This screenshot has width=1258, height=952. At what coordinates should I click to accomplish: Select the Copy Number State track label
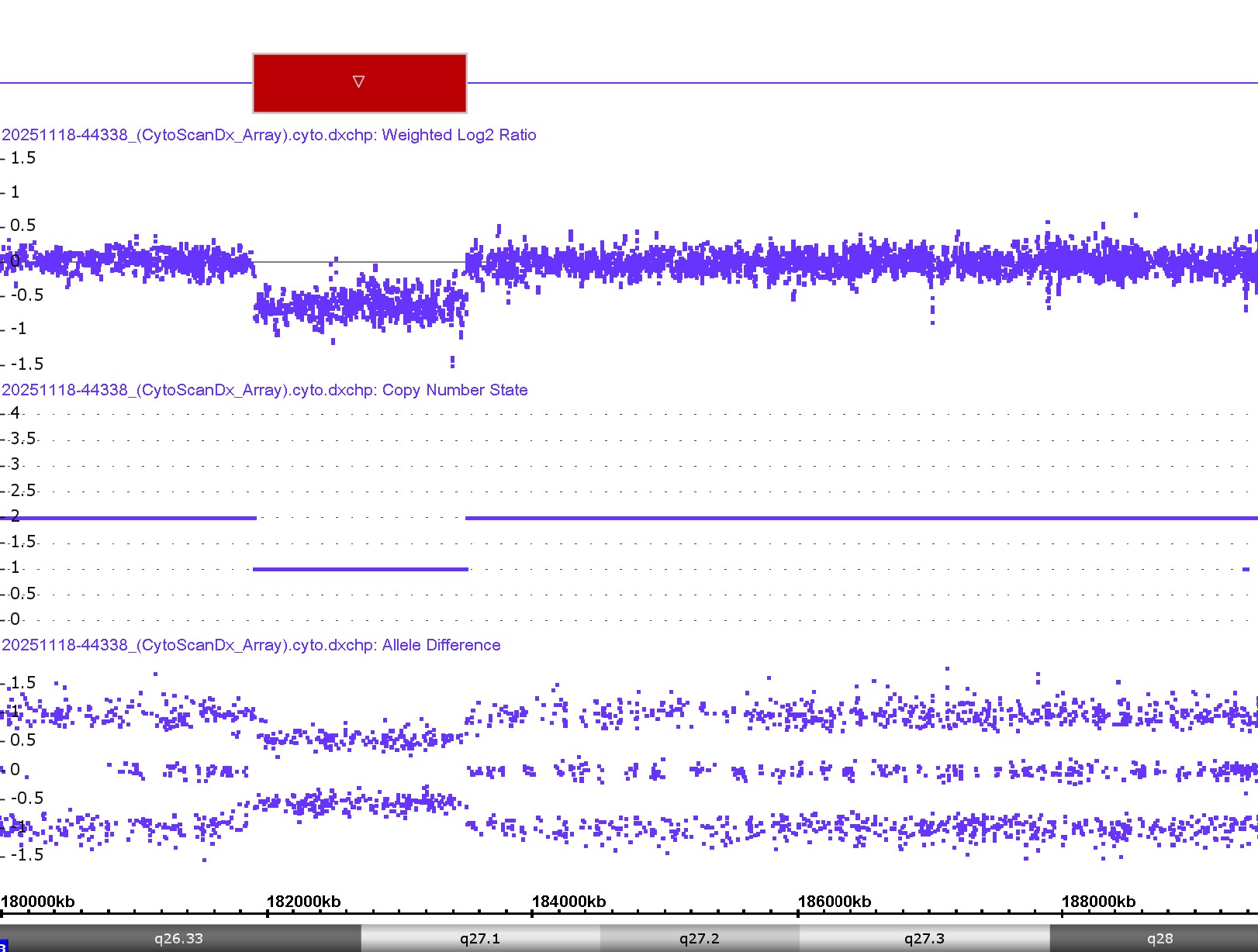point(264,390)
